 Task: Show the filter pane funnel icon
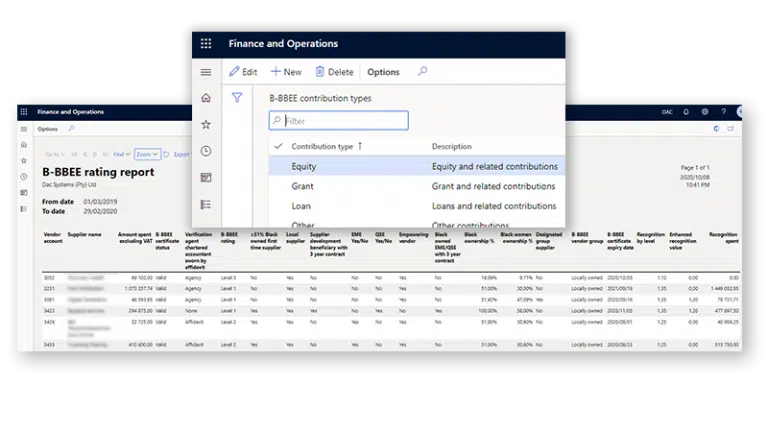coord(237,98)
